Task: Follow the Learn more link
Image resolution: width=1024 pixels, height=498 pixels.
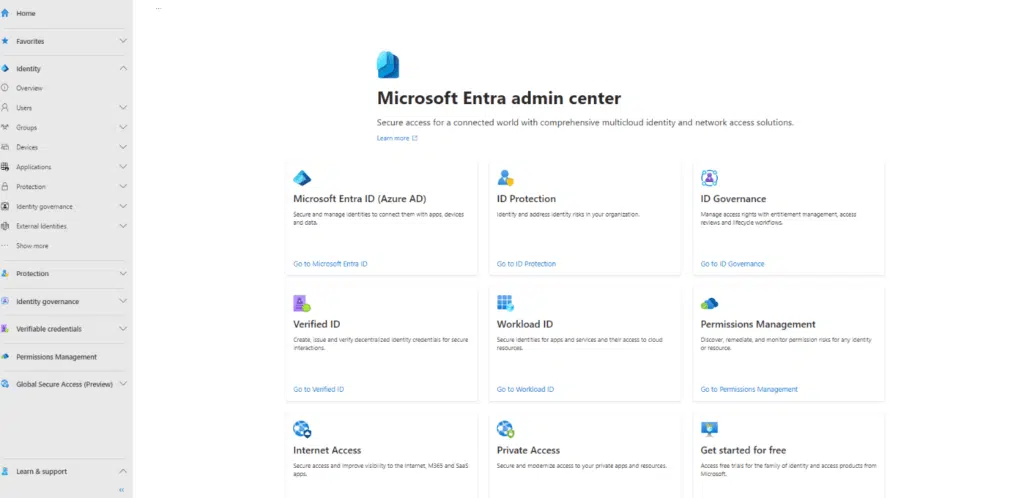Action: pyautogui.click(x=397, y=138)
